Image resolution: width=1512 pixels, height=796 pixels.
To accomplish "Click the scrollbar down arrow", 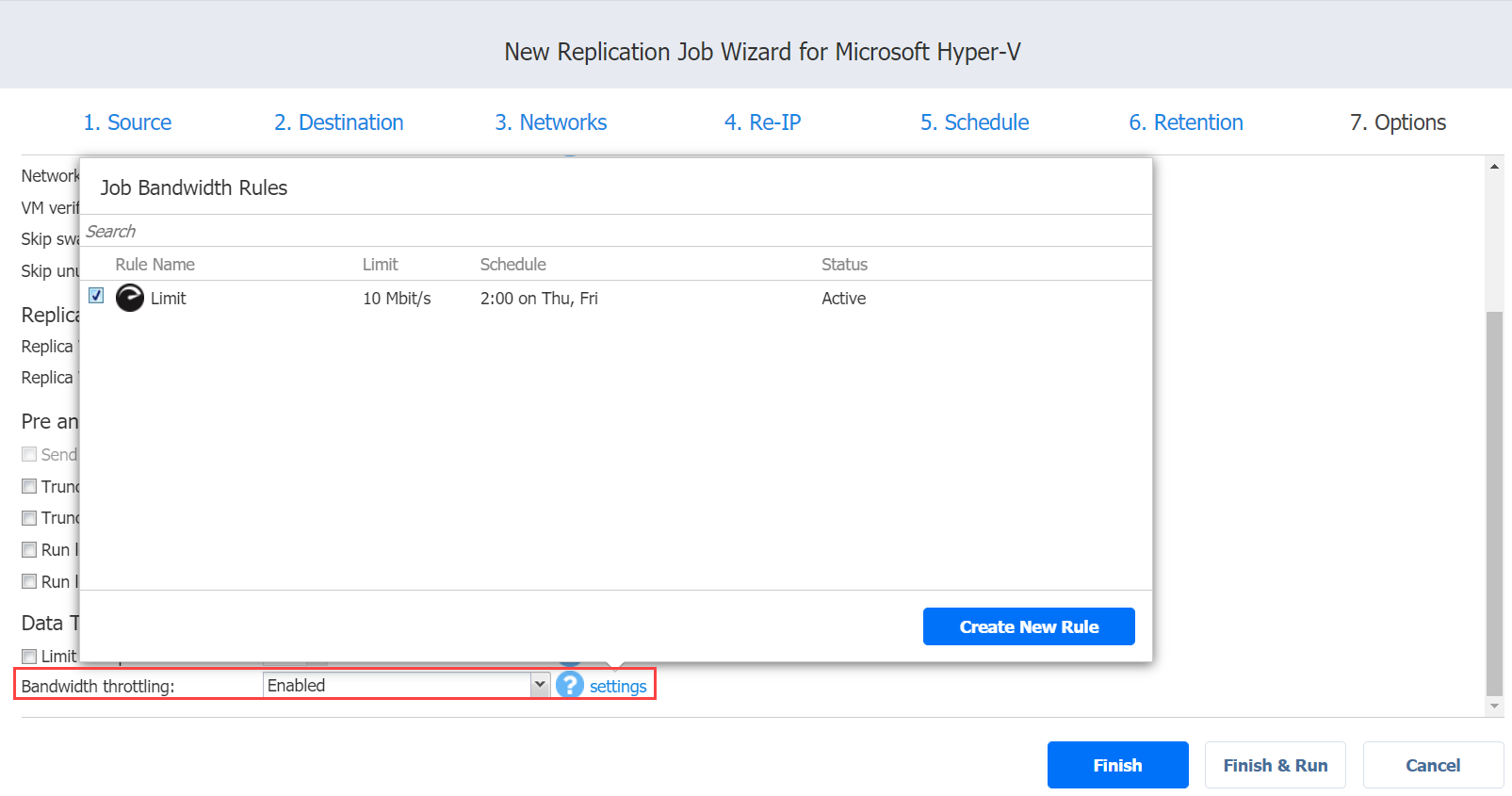I will (x=1494, y=706).
